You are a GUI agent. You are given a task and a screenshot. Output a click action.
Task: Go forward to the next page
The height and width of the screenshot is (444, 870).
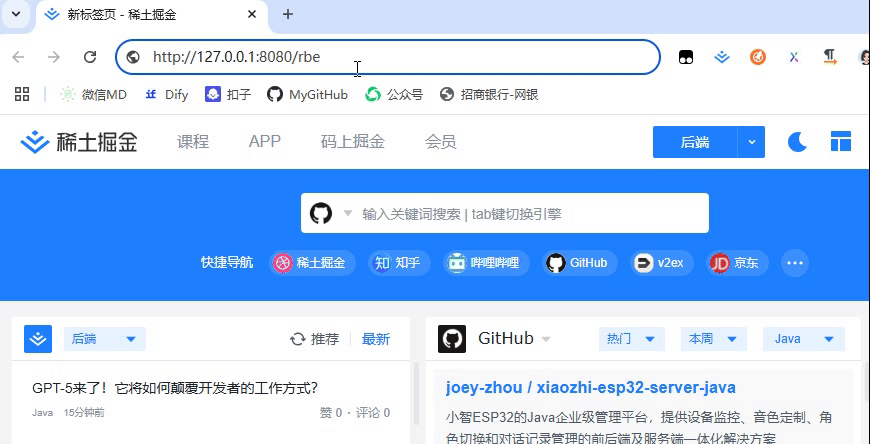point(54,57)
